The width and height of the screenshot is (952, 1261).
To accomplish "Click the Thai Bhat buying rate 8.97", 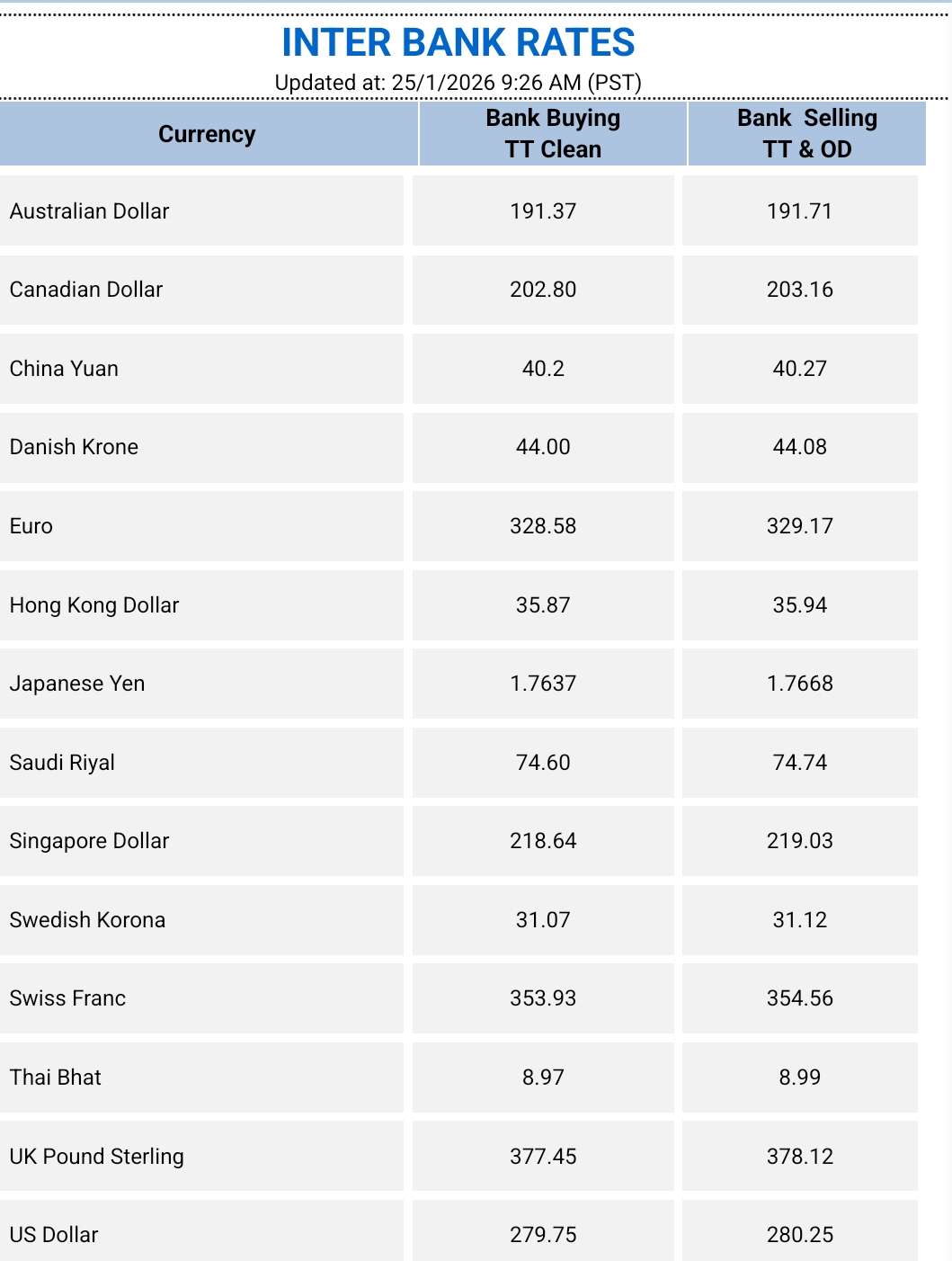I will tap(543, 1078).
